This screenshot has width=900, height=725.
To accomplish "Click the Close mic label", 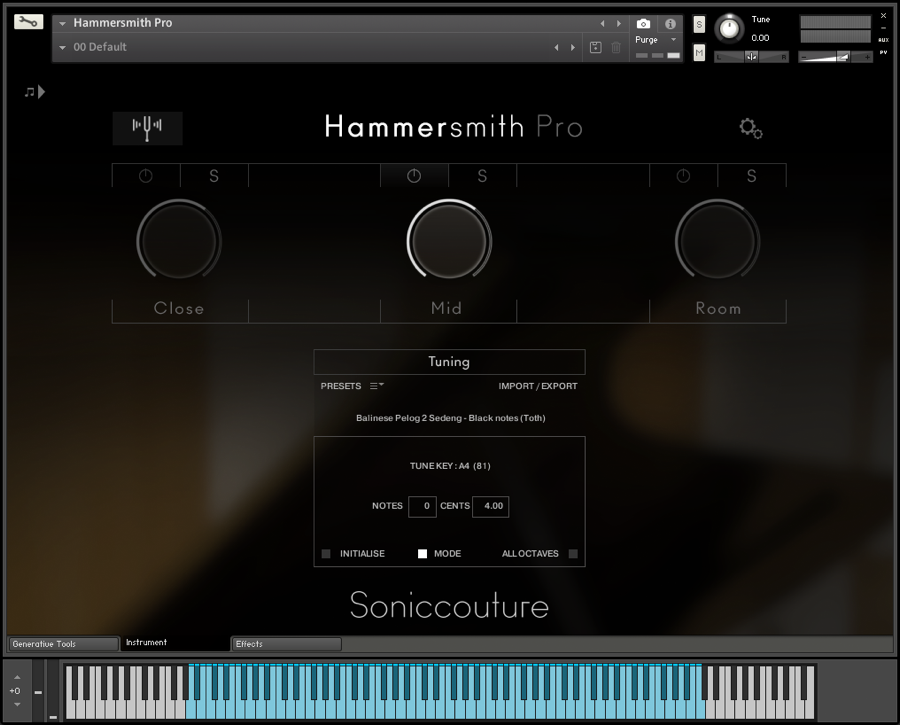I will [179, 308].
